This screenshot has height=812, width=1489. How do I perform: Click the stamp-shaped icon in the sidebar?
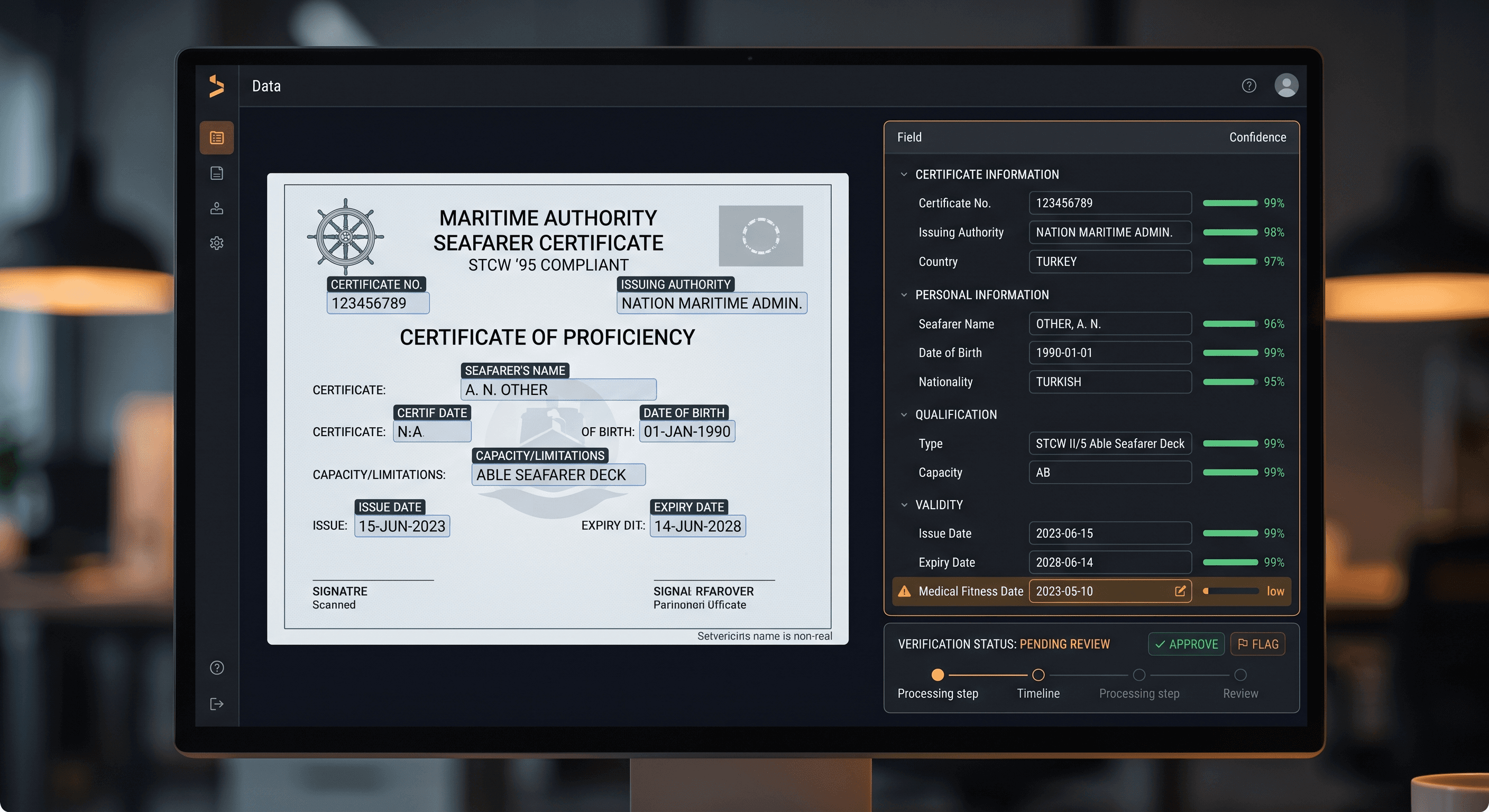pos(217,208)
